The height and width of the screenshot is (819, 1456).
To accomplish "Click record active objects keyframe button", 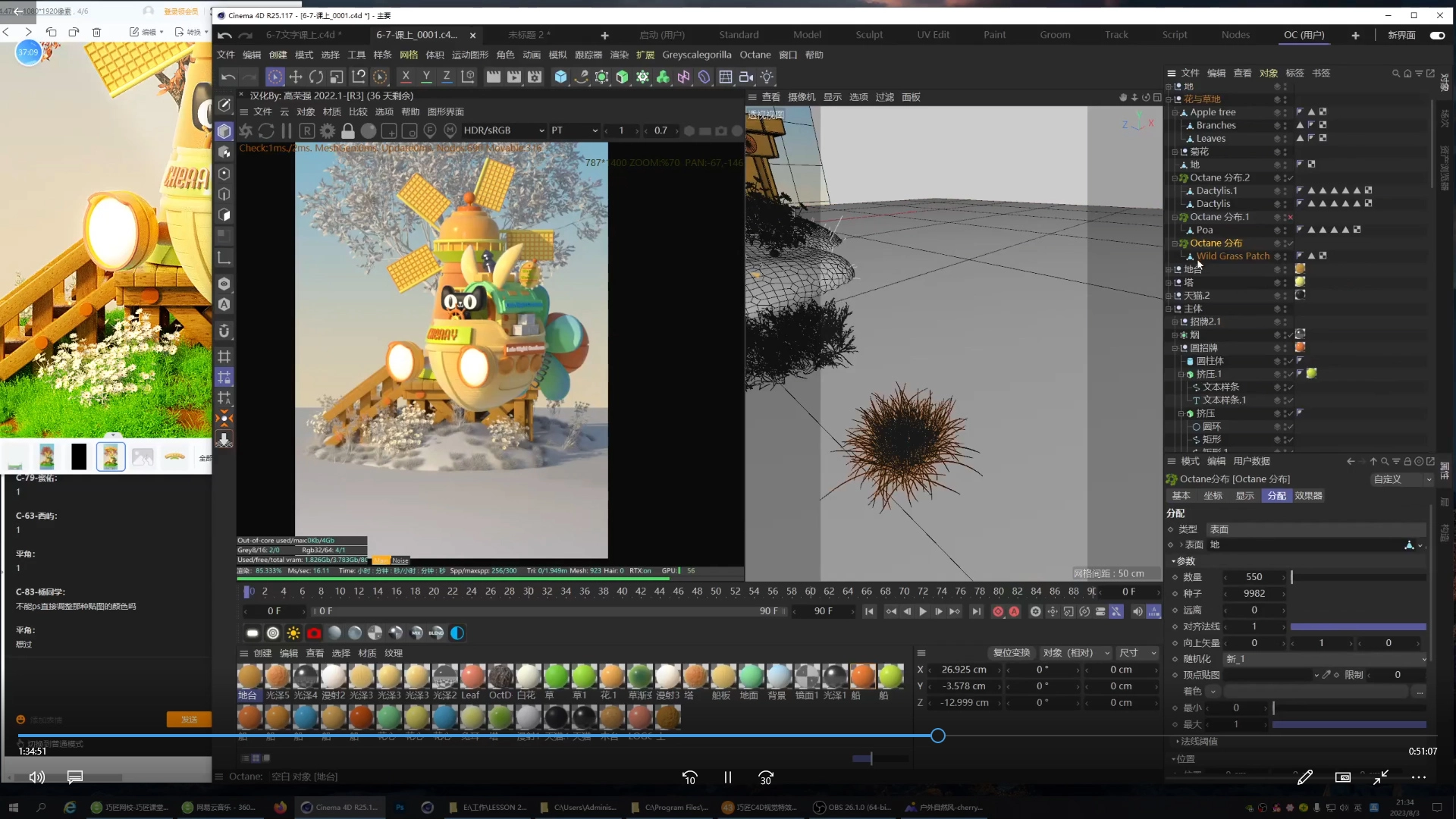I will pos(998,611).
